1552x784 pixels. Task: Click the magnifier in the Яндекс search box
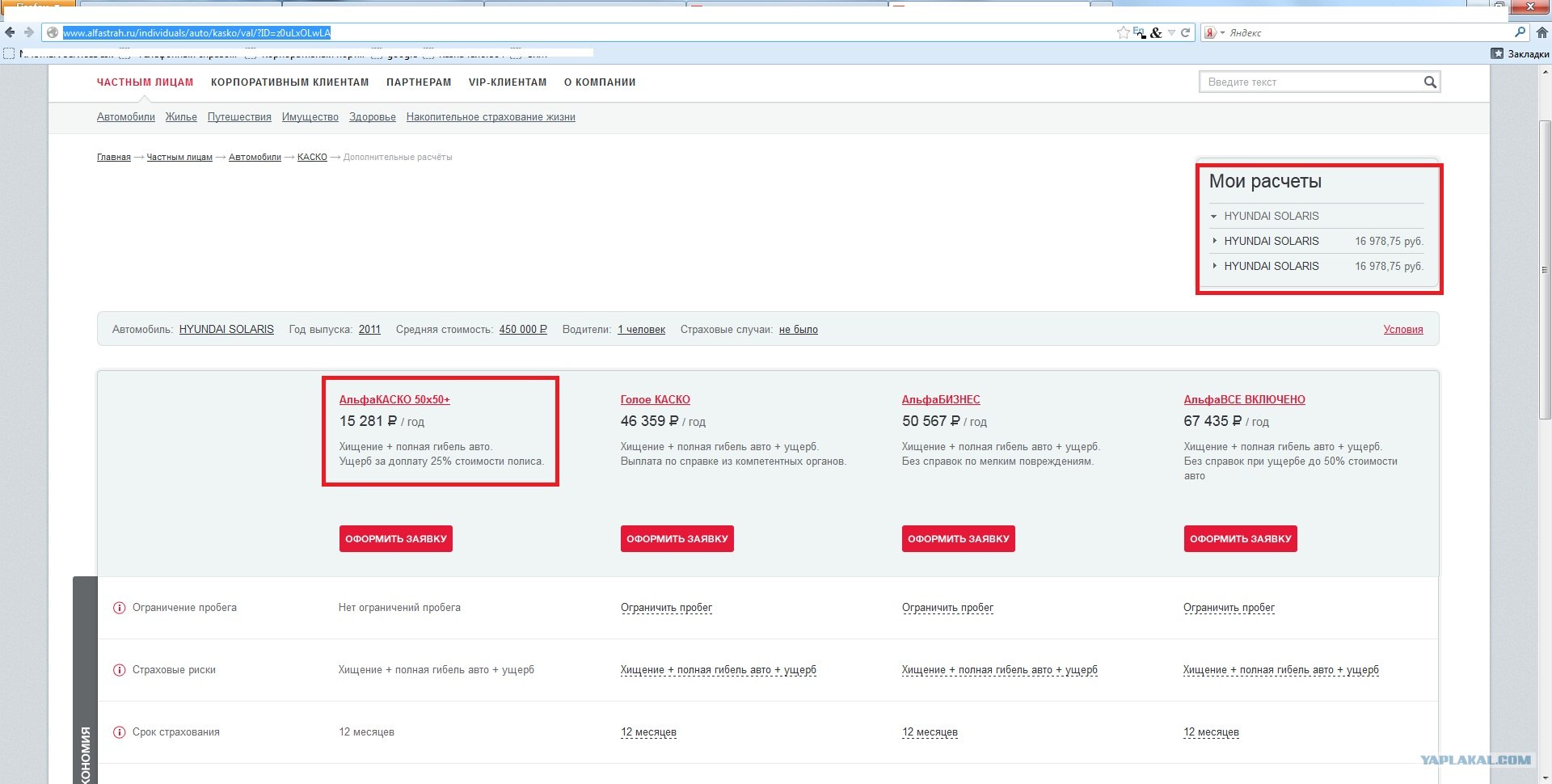pos(1520,32)
